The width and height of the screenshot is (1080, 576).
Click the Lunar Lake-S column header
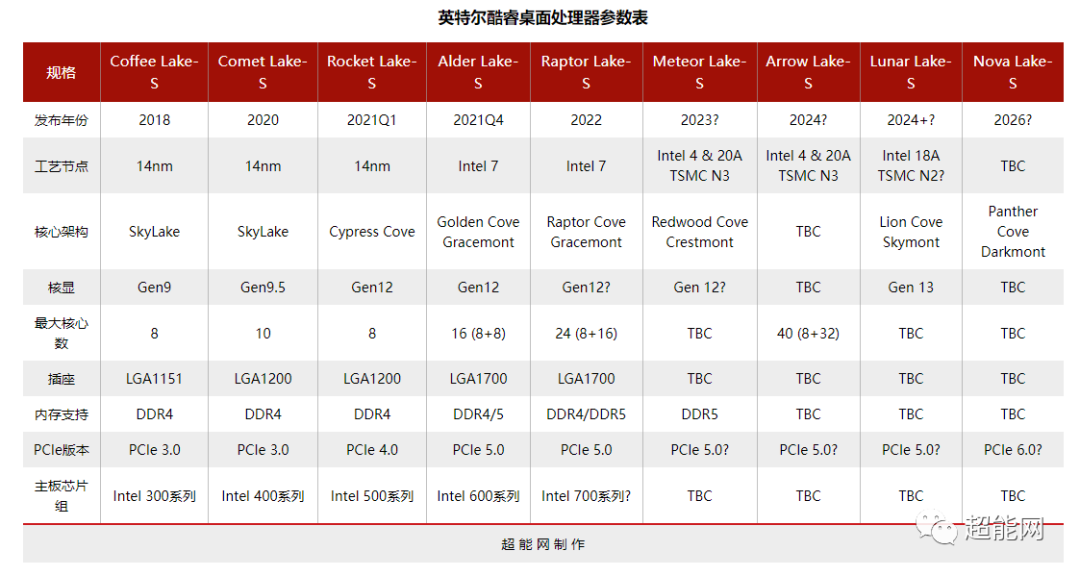coord(911,72)
